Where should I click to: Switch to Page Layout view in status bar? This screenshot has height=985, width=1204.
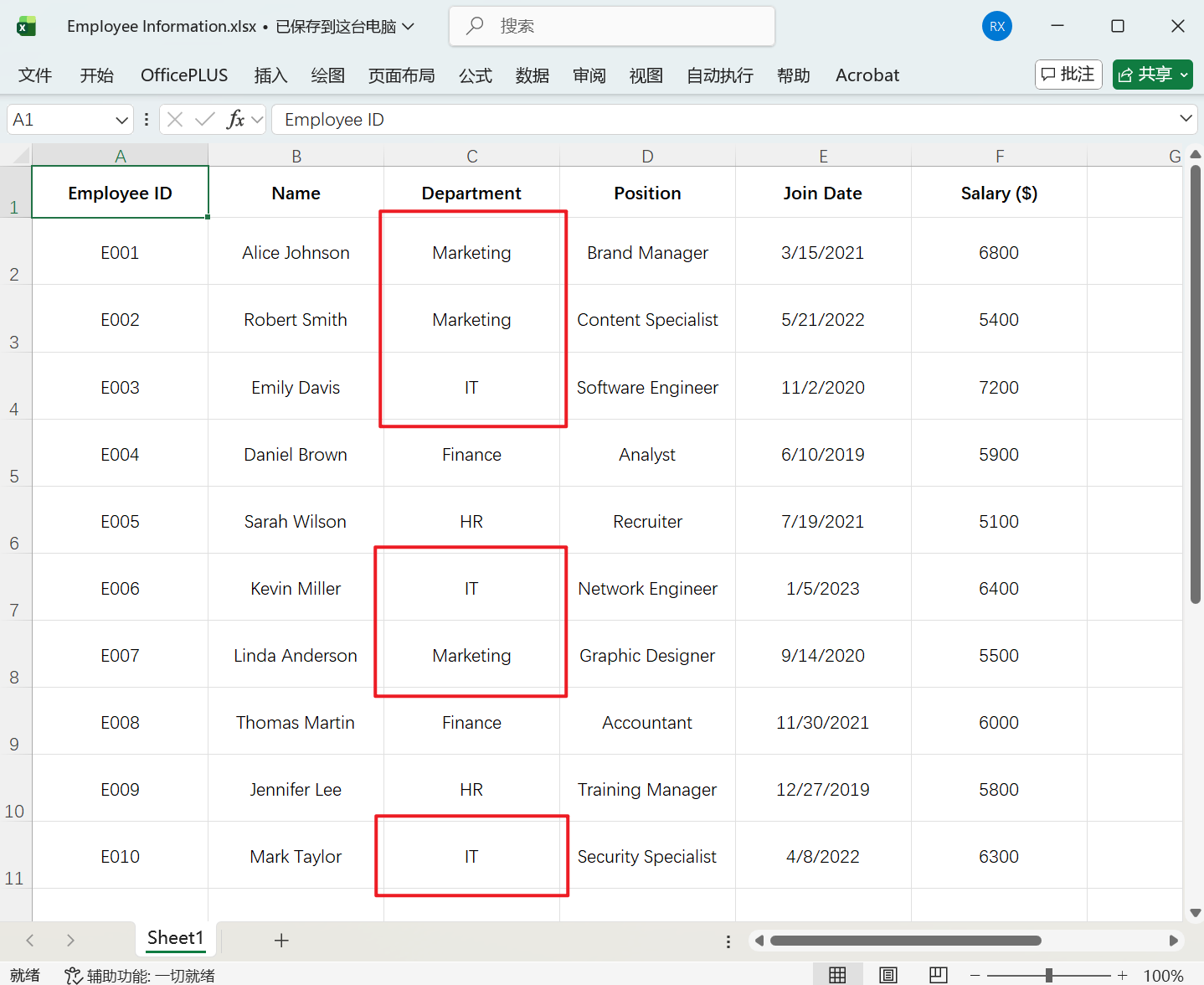888,974
